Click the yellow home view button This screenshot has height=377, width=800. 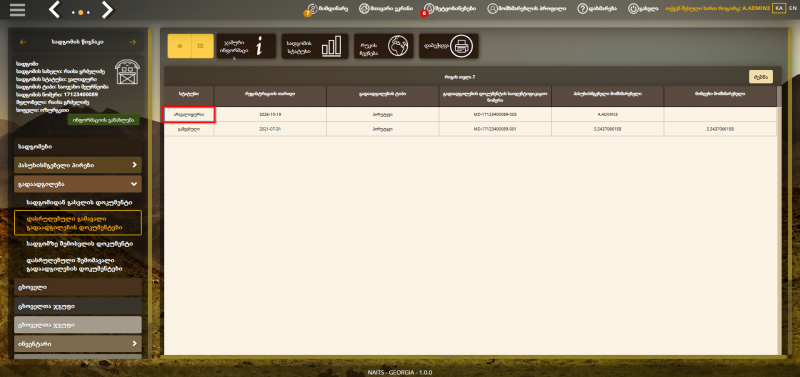[x=180, y=46]
